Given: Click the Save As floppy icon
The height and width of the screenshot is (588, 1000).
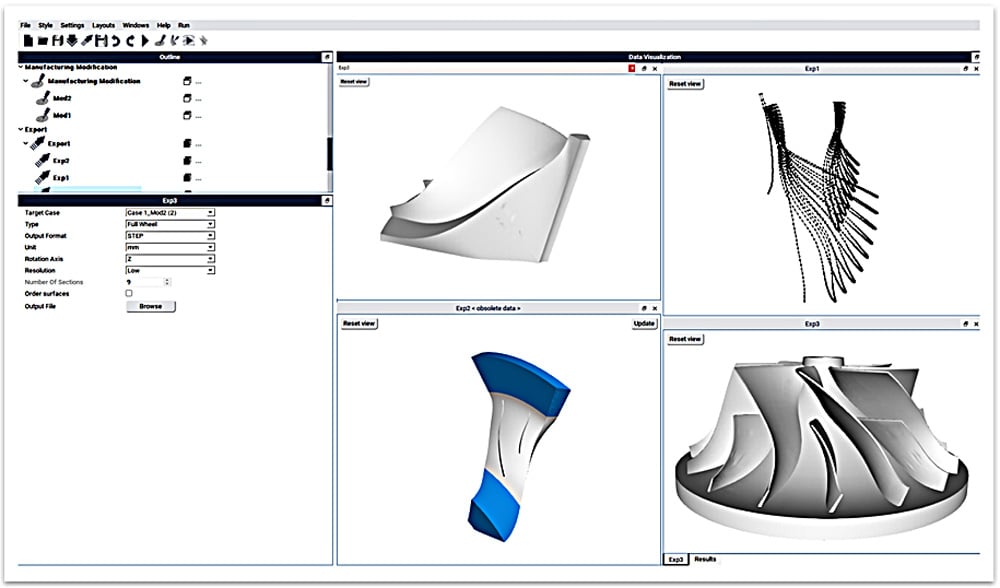Looking at the screenshot, I should pos(101,41).
